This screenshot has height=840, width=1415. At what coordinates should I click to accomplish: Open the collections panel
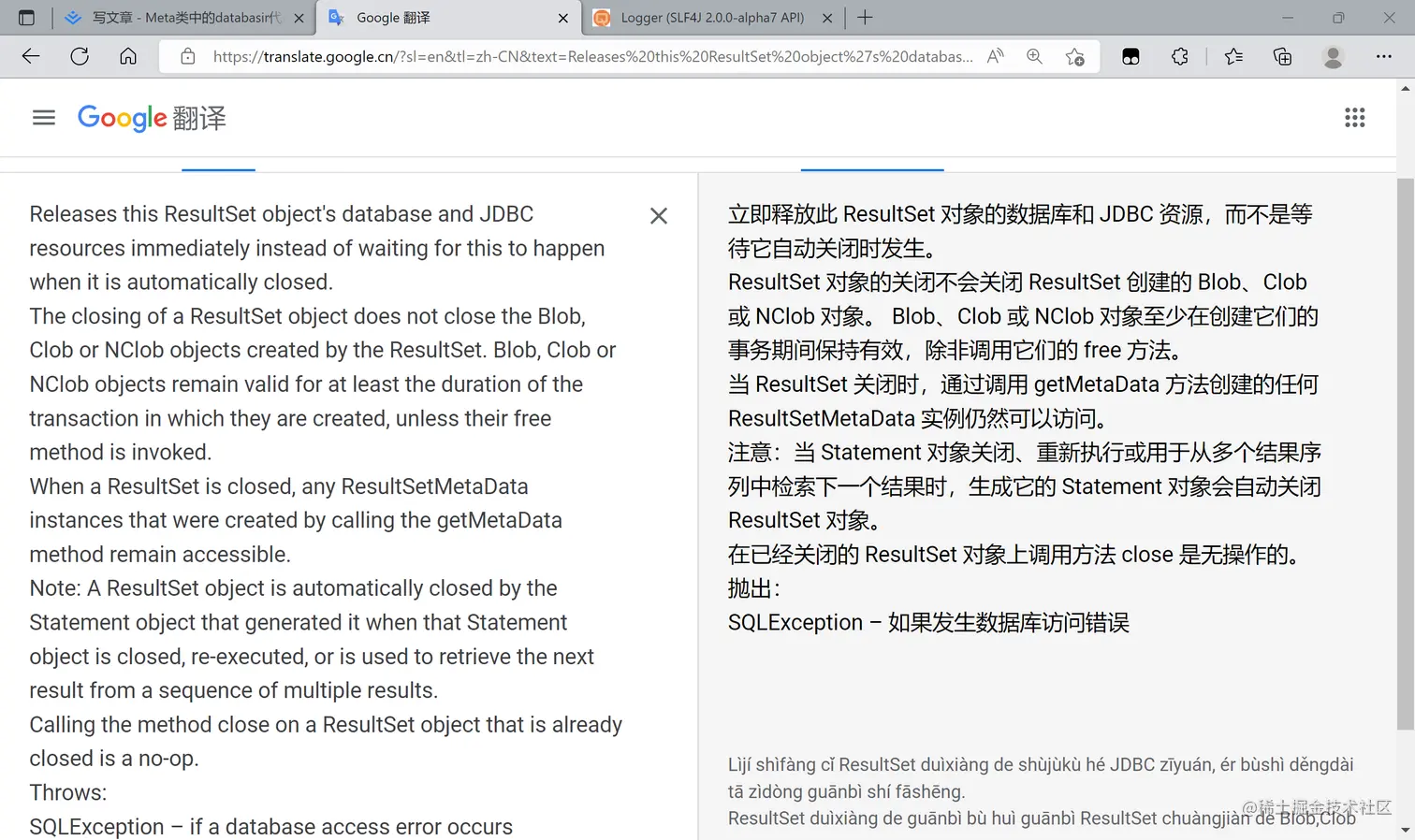click(x=1283, y=56)
